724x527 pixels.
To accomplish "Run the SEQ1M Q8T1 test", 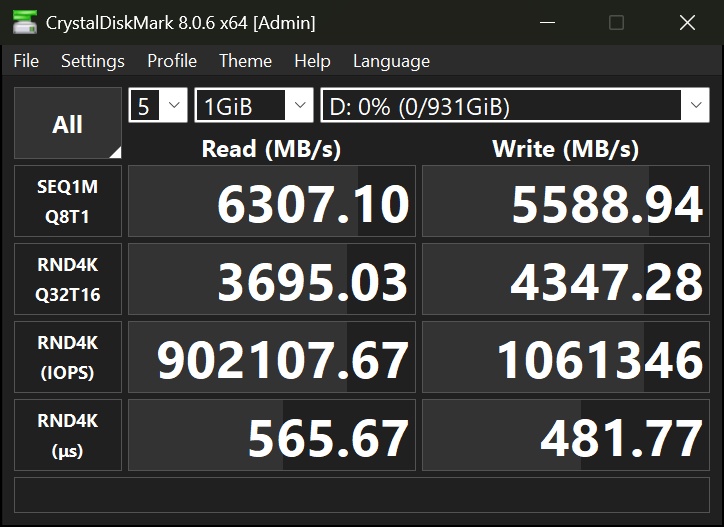I will click(67, 201).
